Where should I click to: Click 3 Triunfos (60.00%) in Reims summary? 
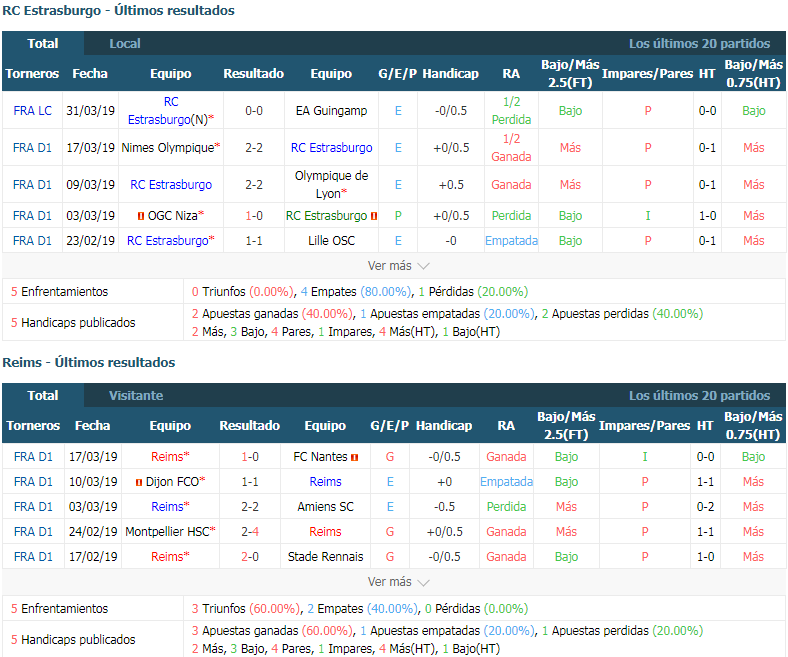[x=246, y=609]
